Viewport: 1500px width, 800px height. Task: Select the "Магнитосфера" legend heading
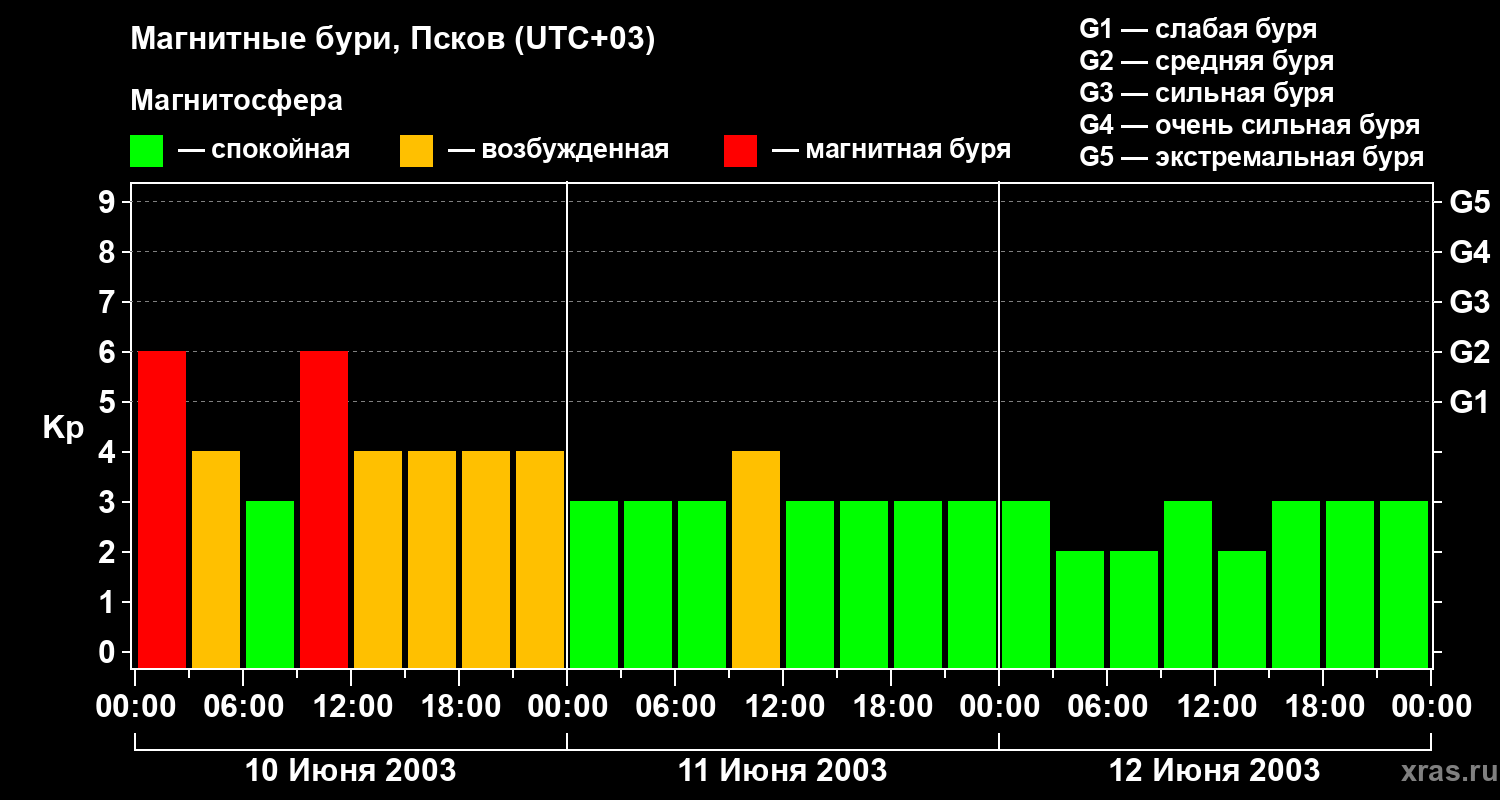pyautogui.click(x=236, y=101)
